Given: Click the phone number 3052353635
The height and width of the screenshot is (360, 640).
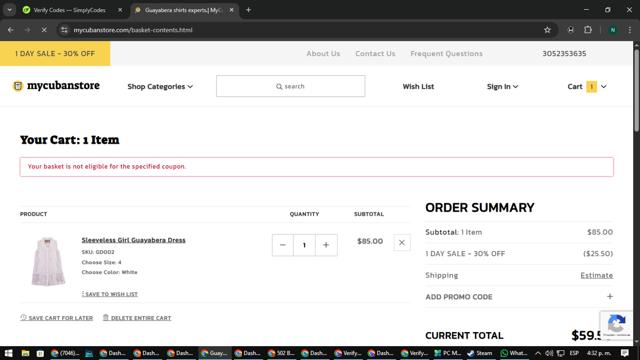Looking at the screenshot, I should pos(564,53).
